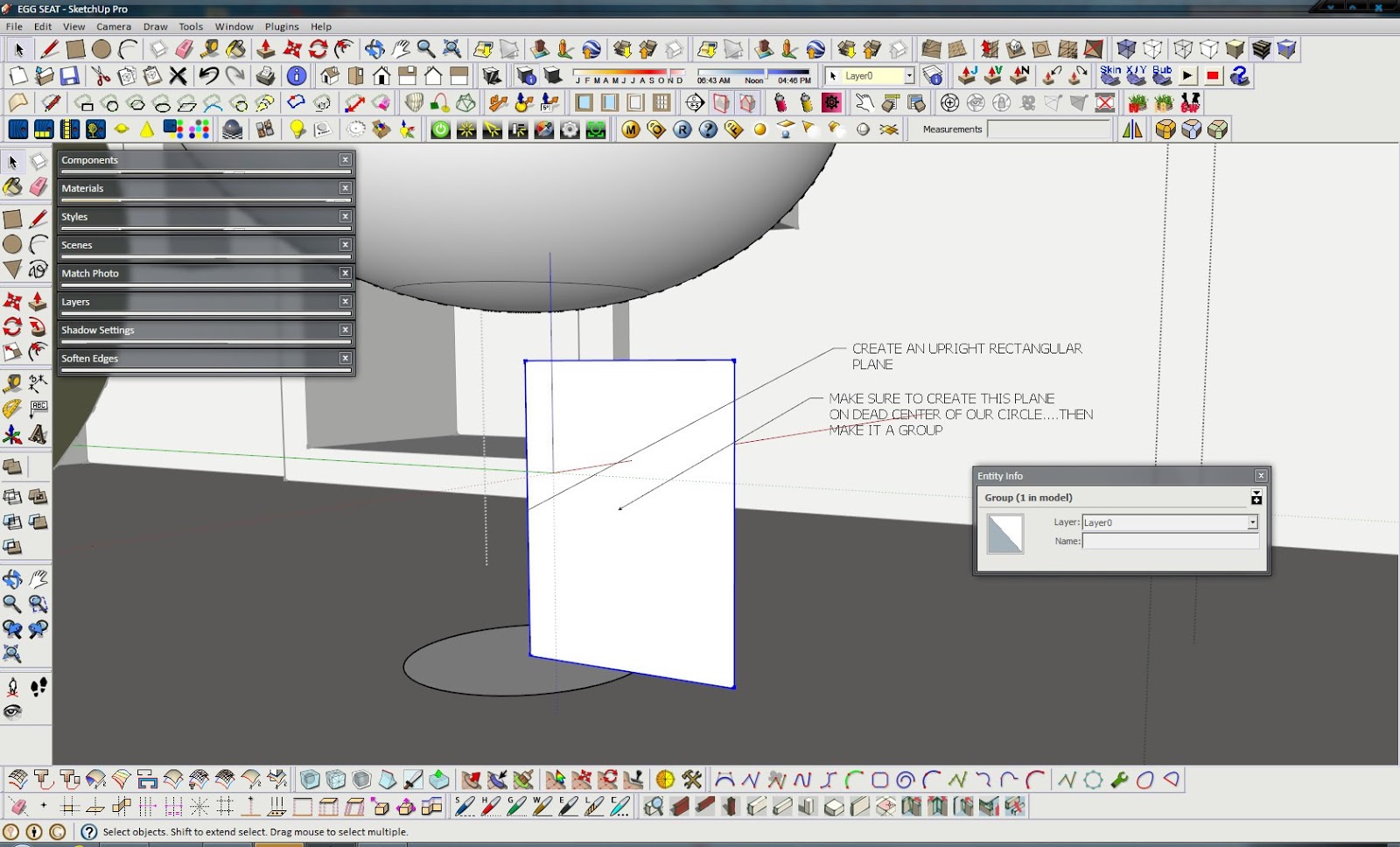The height and width of the screenshot is (847, 1400).
Task: Select the Tape Measure tool in top toolbar
Action: [x=210, y=49]
